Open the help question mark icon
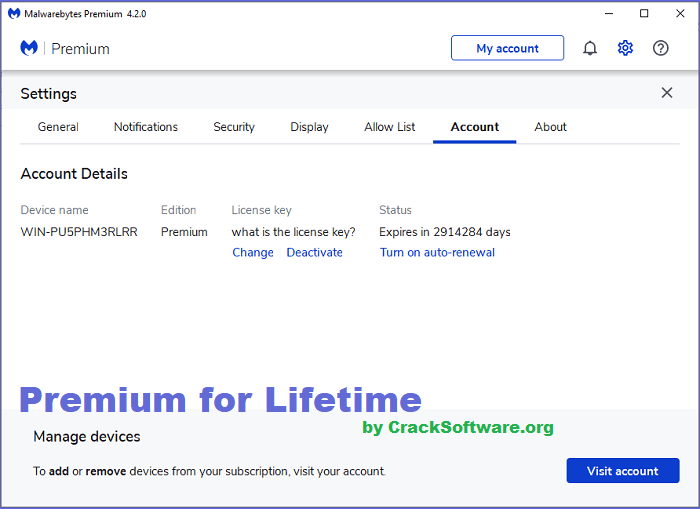 660,48
